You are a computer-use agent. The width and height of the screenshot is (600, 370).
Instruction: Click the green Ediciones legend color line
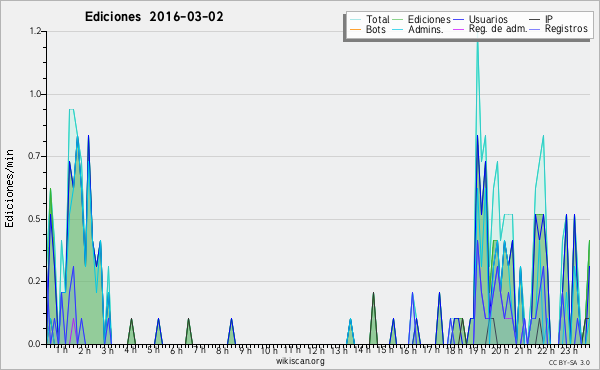[x=398, y=19]
